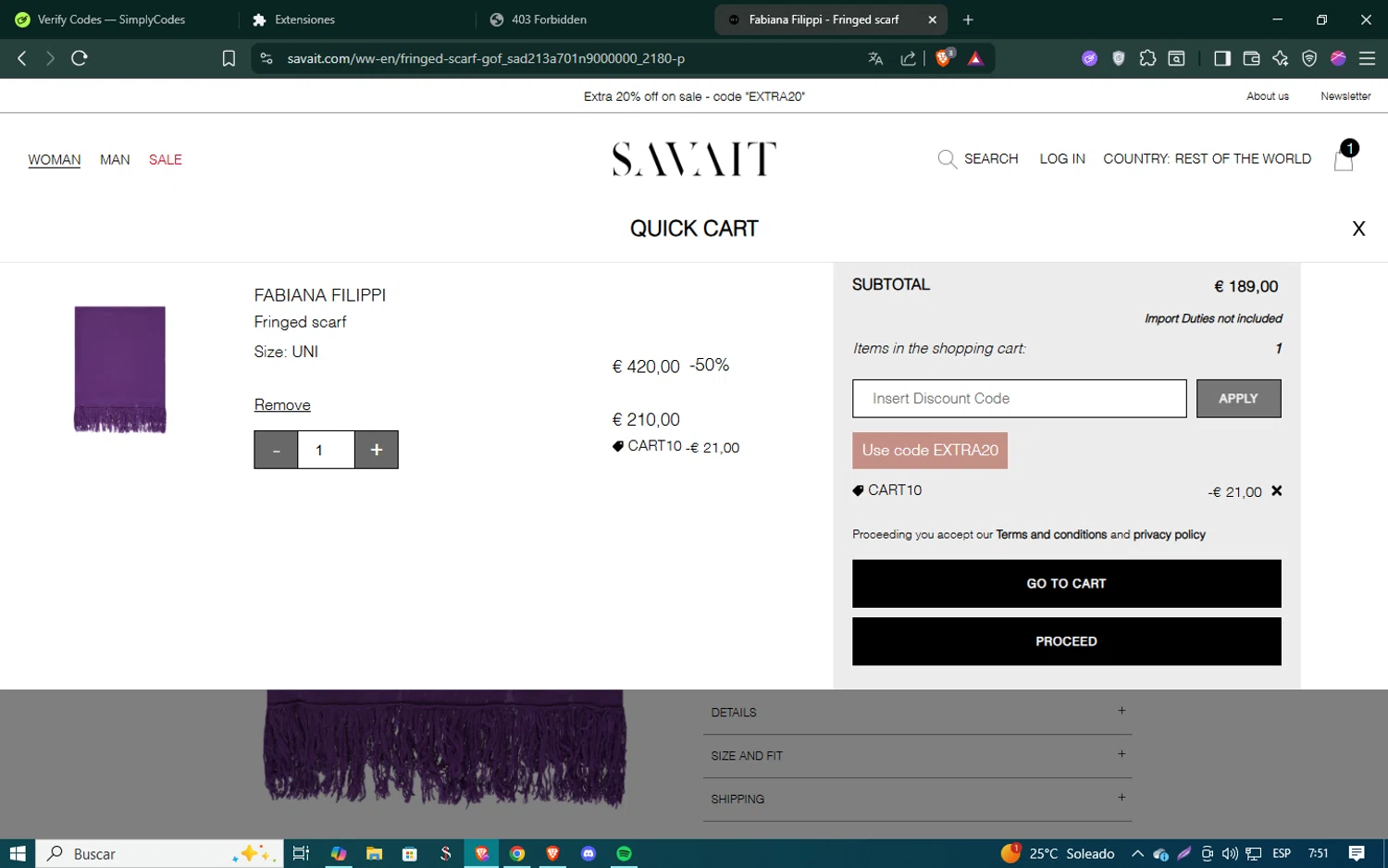This screenshot has height=868, width=1388.
Task: Click the Extra 20% off promo banner
Action: (694, 96)
